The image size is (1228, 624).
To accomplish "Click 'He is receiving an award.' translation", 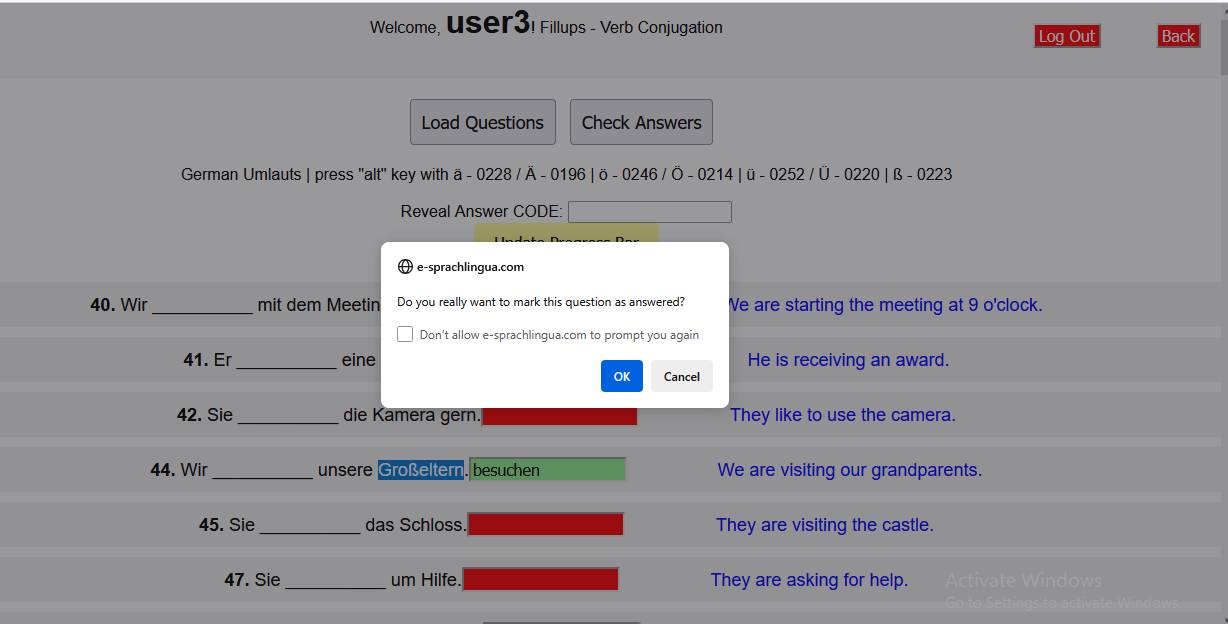I will (x=848, y=359).
